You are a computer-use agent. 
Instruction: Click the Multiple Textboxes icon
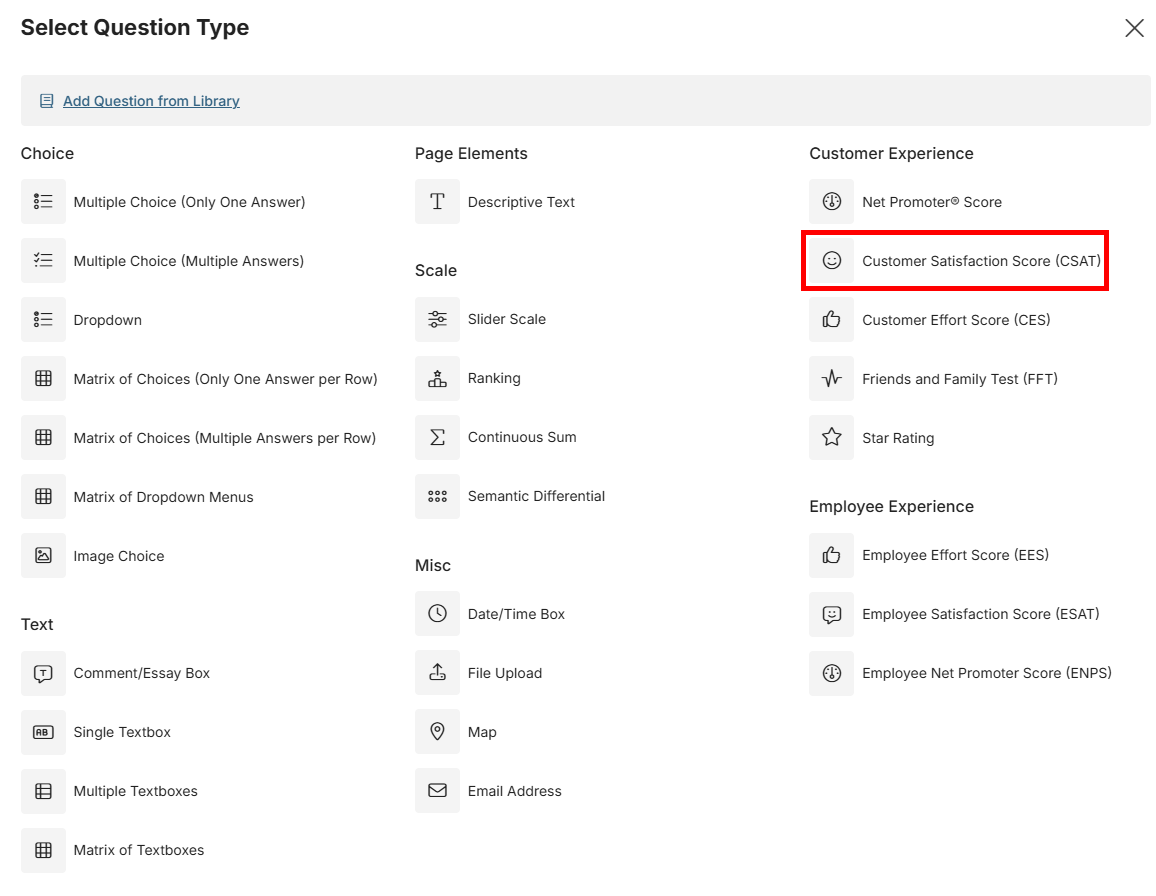point(43,791)
